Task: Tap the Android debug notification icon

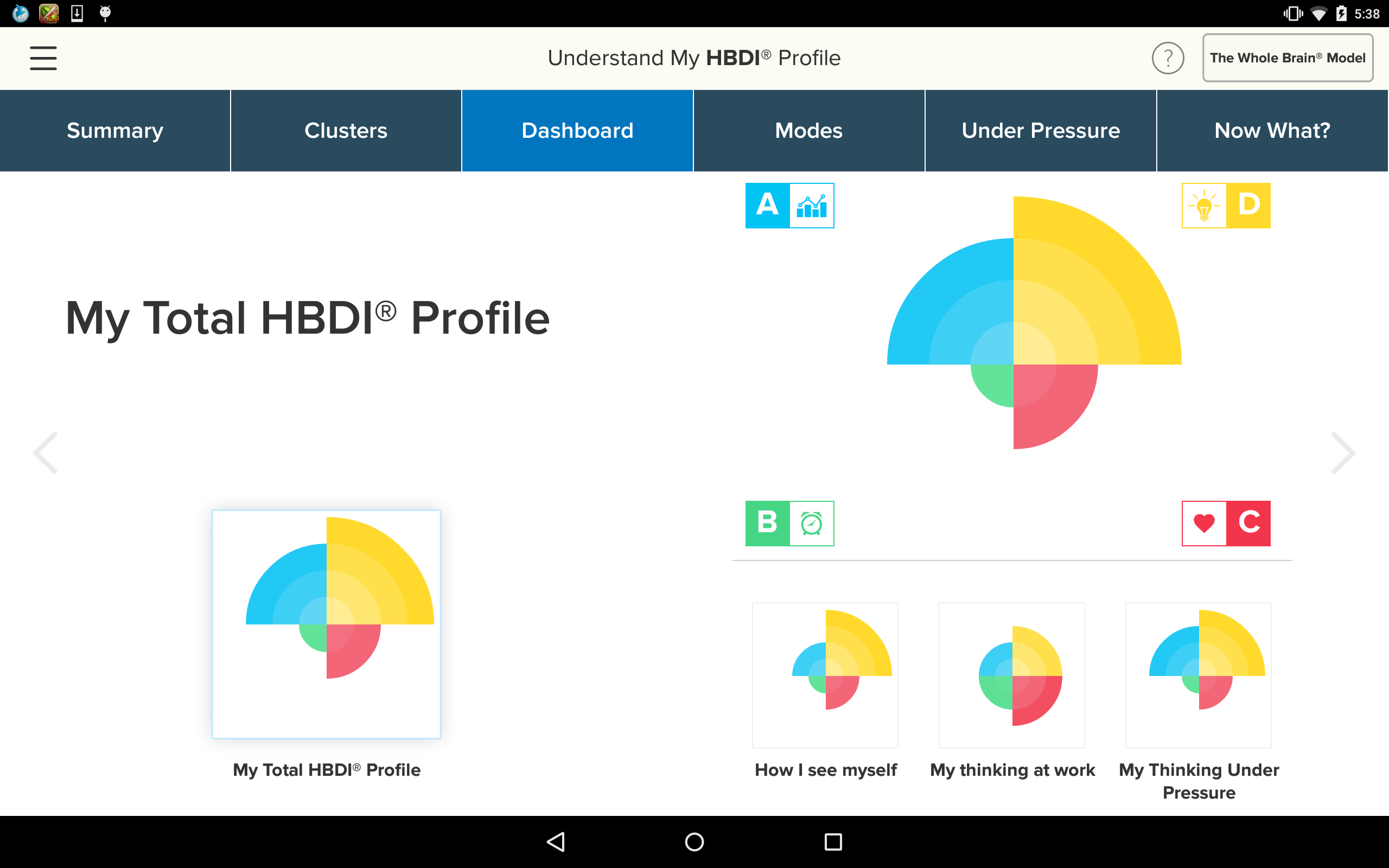Action: (x=105, y=13)
